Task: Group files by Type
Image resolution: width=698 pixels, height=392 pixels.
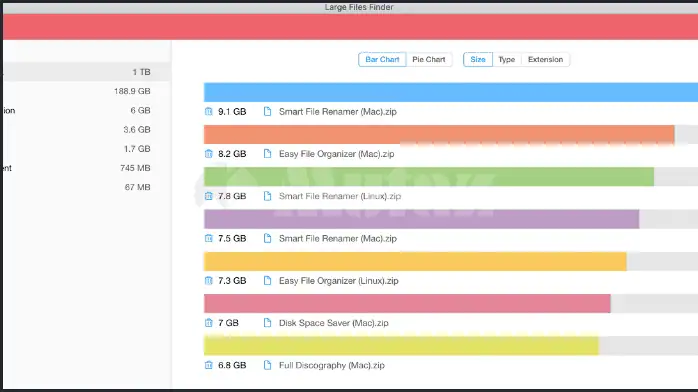Action: pos(507,59)
